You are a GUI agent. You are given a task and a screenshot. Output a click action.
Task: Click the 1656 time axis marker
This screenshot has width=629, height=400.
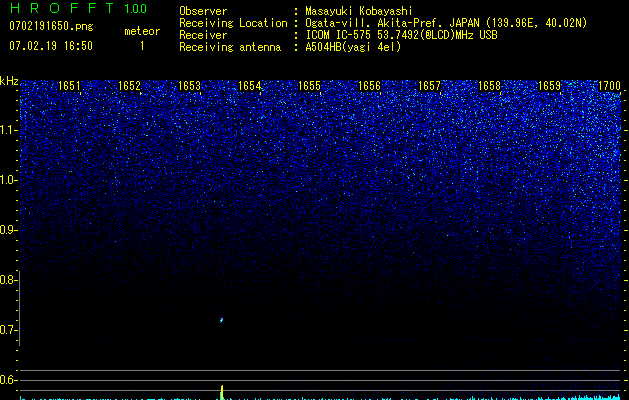click(369, 86)
